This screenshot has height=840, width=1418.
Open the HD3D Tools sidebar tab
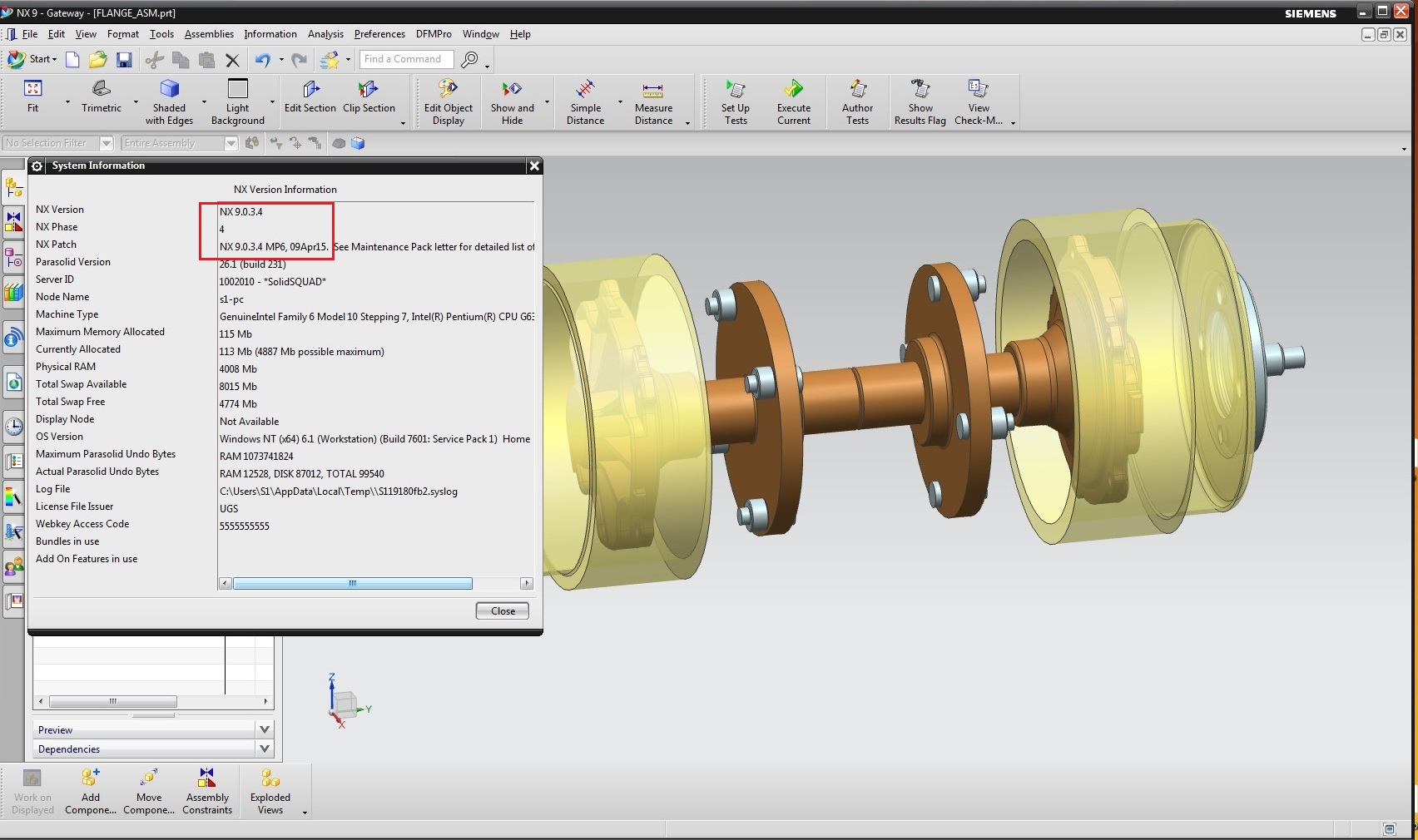point(13,338)
